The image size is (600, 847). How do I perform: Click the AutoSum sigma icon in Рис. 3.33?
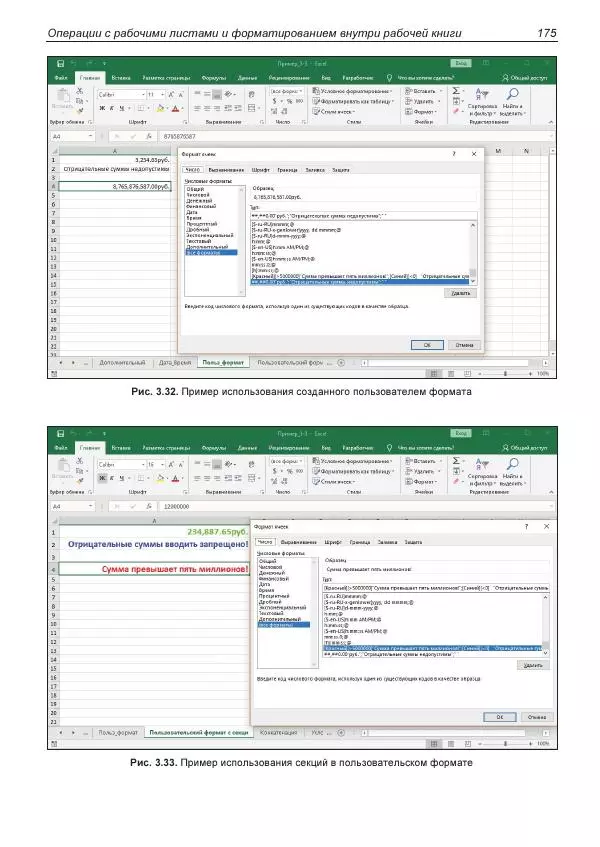[x=456, y=461]
